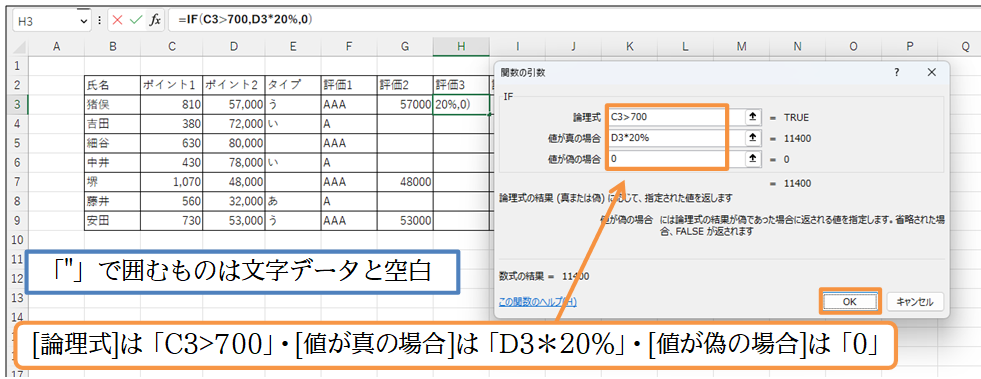981x379 pixels.
Task: Open Insert Function with the fx icon
Action: pyautogui.click(x=155, y=20)
